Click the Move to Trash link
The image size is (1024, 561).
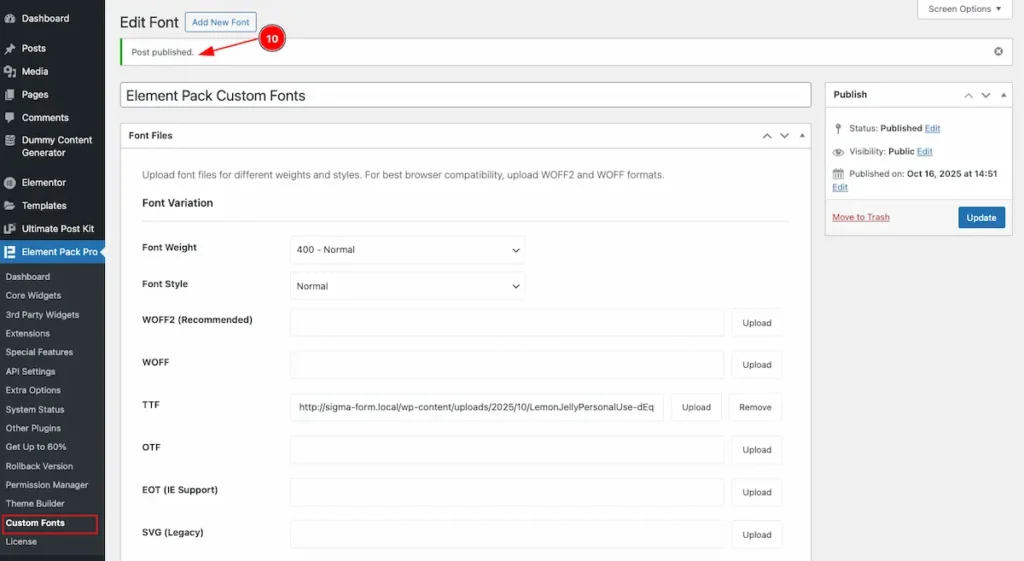click(860, 217)
